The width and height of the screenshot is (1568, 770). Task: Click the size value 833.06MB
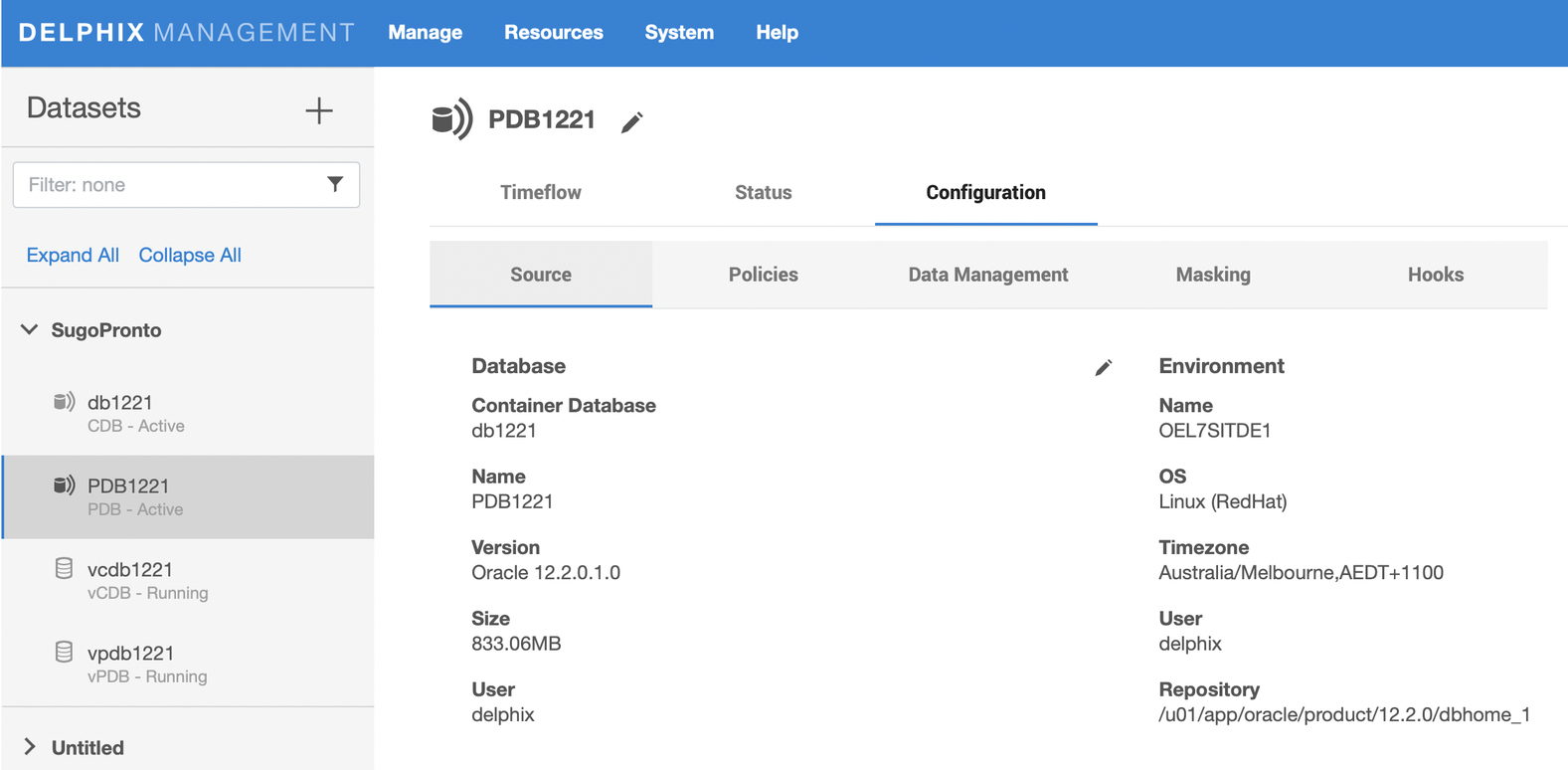516,644
